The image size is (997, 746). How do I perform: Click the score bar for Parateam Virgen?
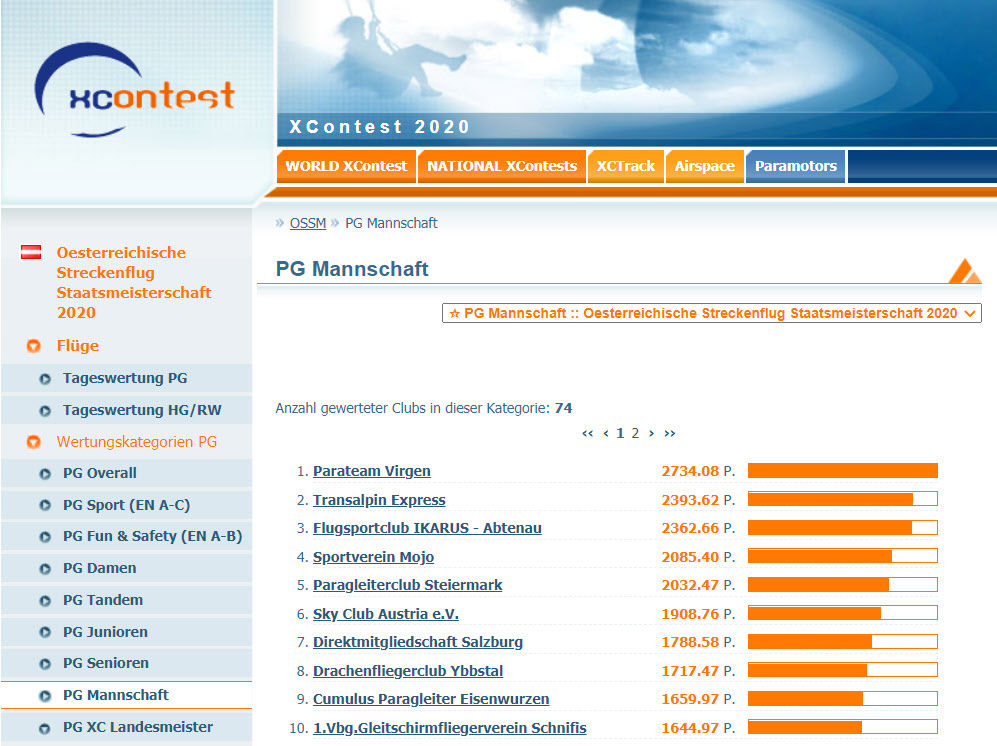[x=842, y=471]
